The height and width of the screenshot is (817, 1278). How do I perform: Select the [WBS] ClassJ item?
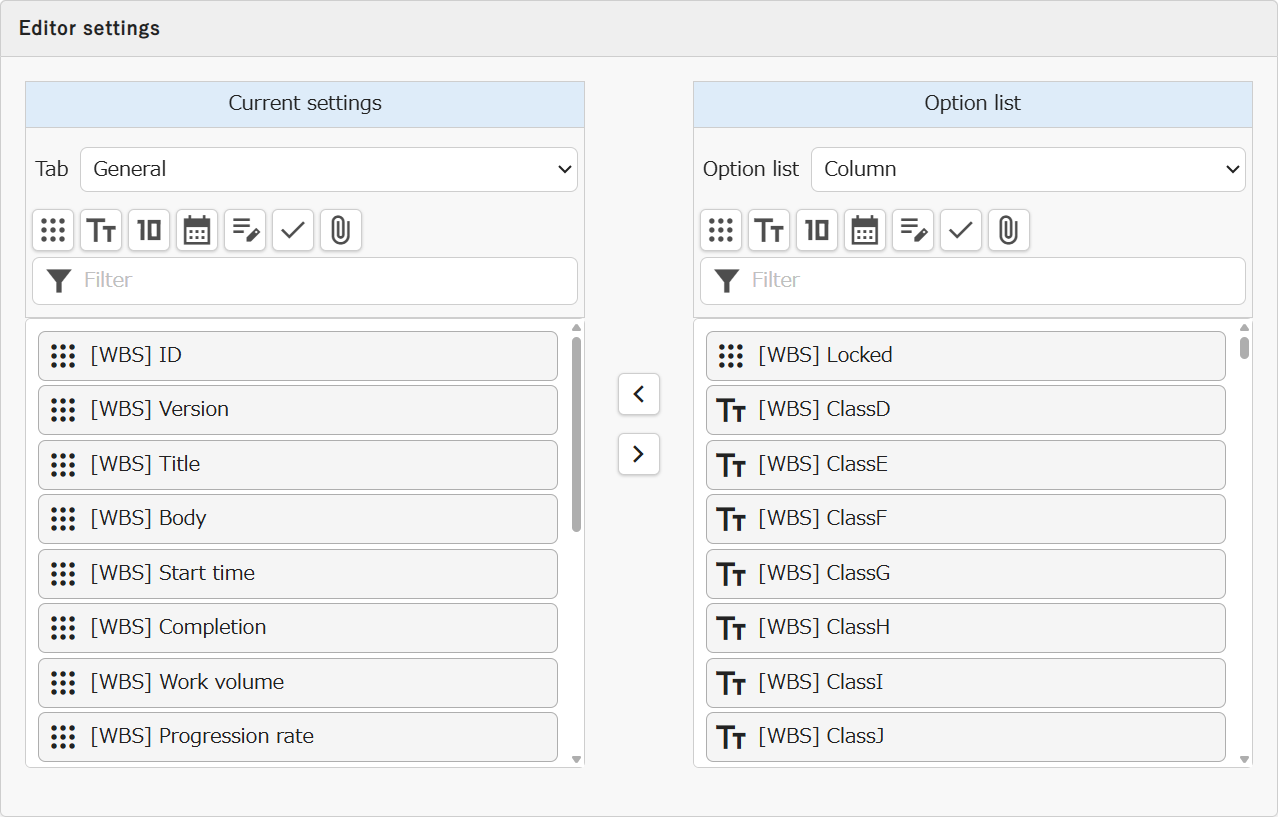(966, 737)
